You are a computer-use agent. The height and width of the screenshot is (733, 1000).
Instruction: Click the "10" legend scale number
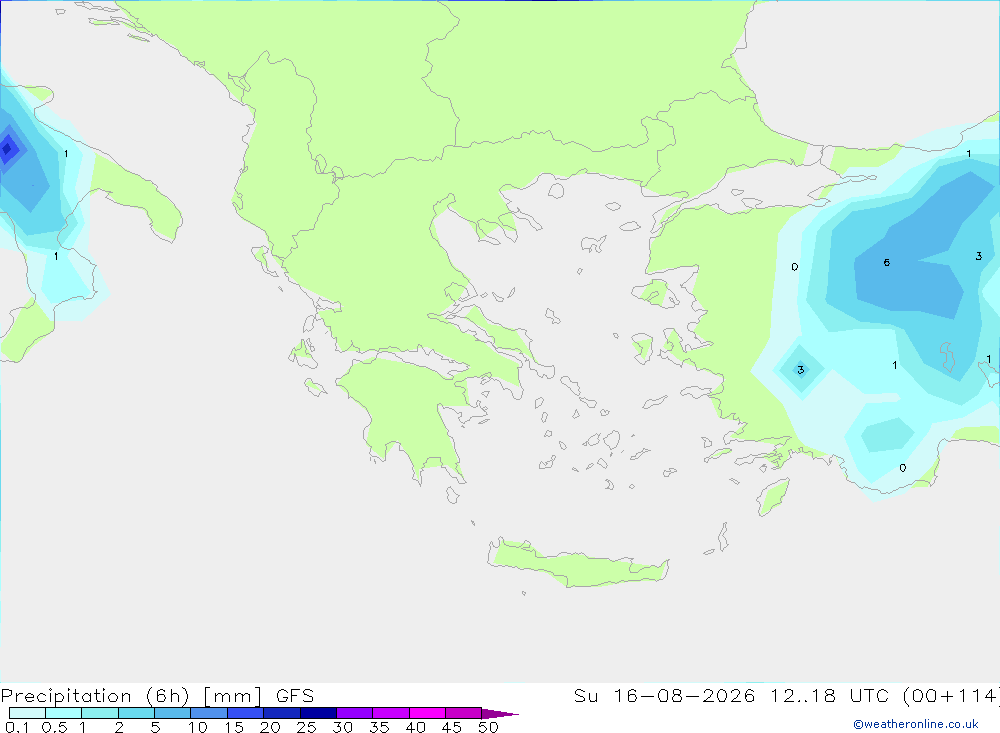click(x=198, y=727)
